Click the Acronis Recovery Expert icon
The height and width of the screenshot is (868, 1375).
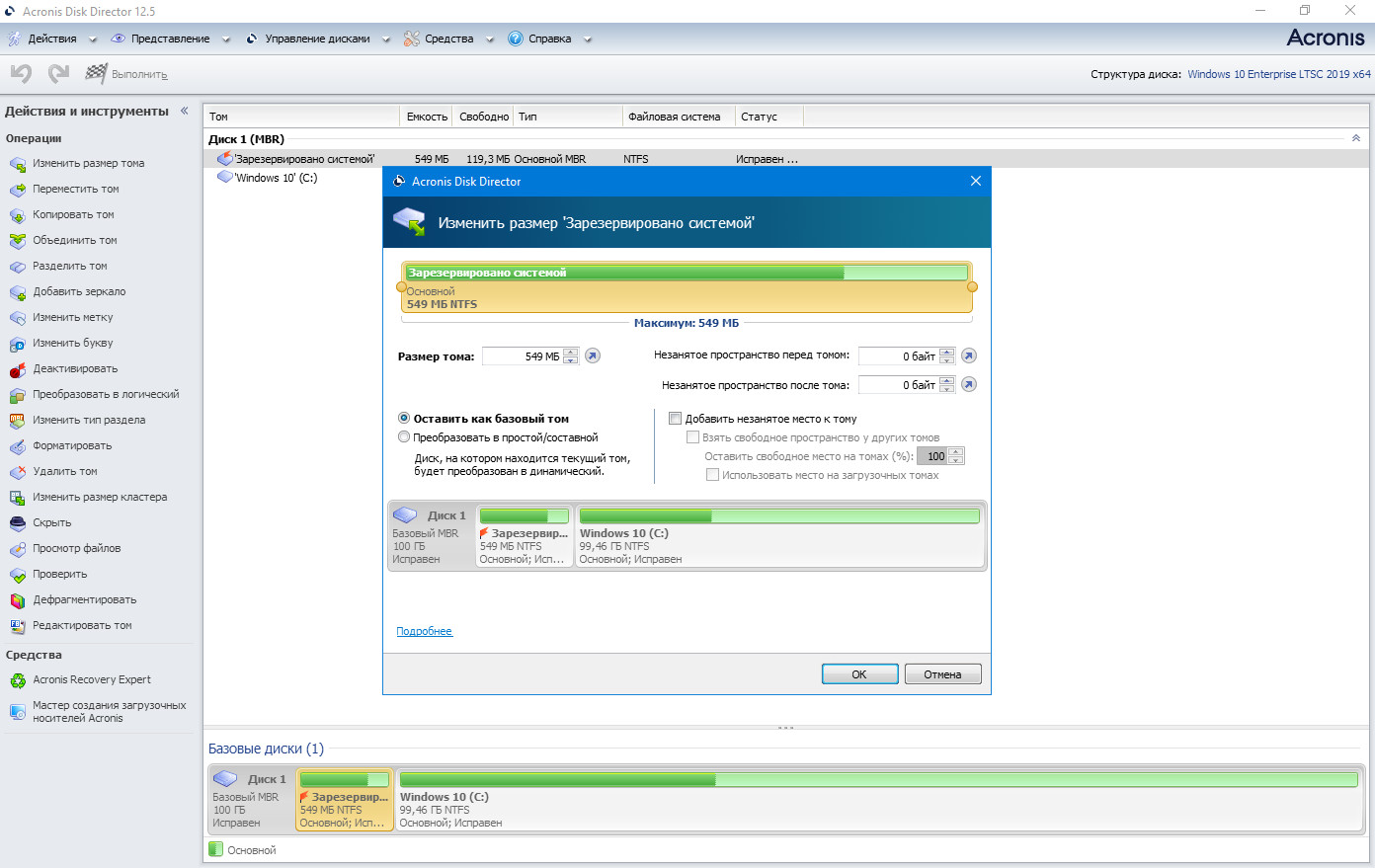(17, 680)
